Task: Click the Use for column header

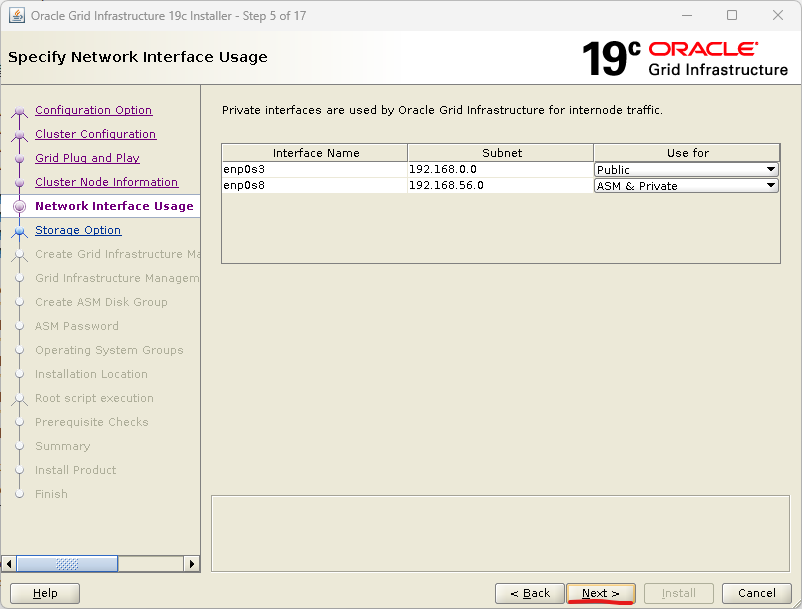Action: click(687, 153)
